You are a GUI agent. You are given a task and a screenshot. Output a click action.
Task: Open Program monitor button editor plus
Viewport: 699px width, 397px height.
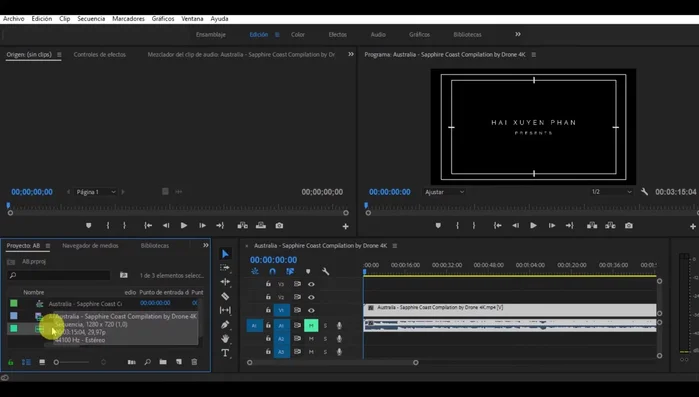pyautogui.click(x=693, y=226)
